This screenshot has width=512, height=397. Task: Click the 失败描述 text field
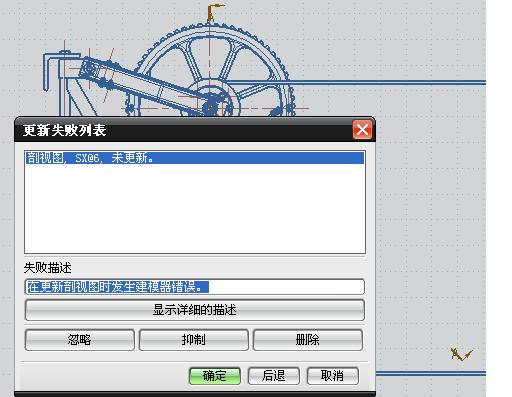195,287
